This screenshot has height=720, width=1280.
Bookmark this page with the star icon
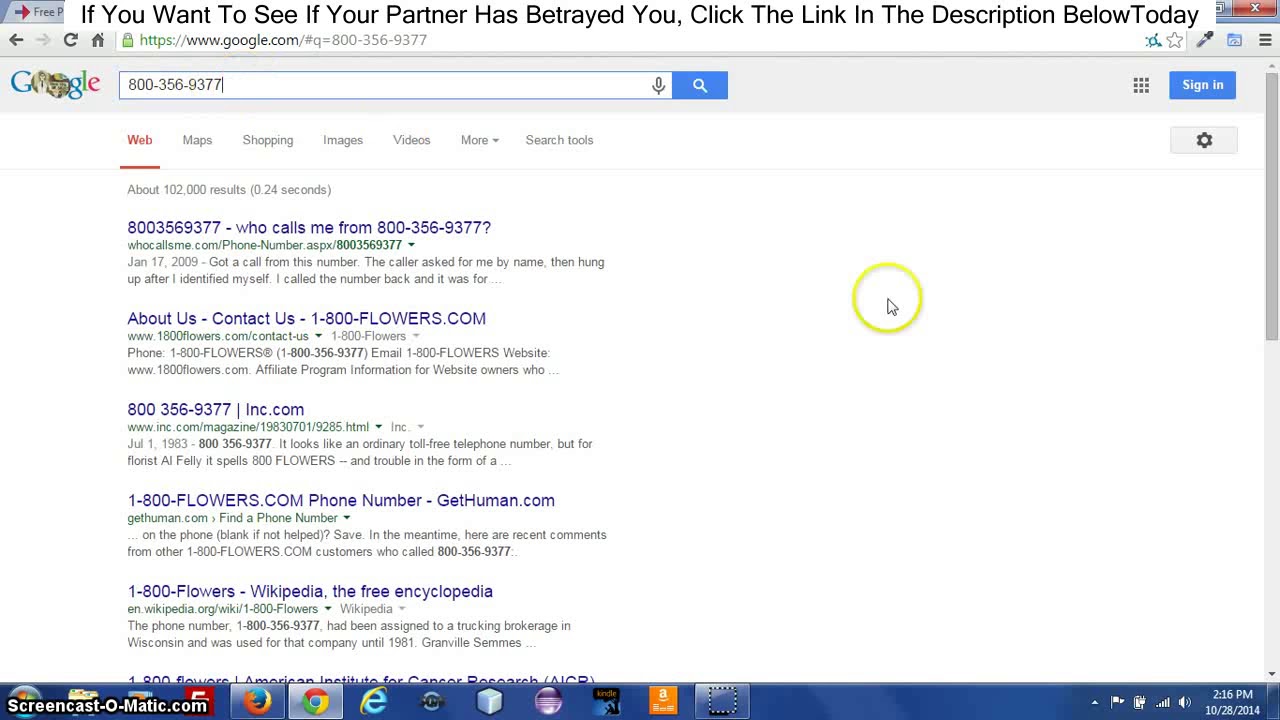(x=1175, y=40)
